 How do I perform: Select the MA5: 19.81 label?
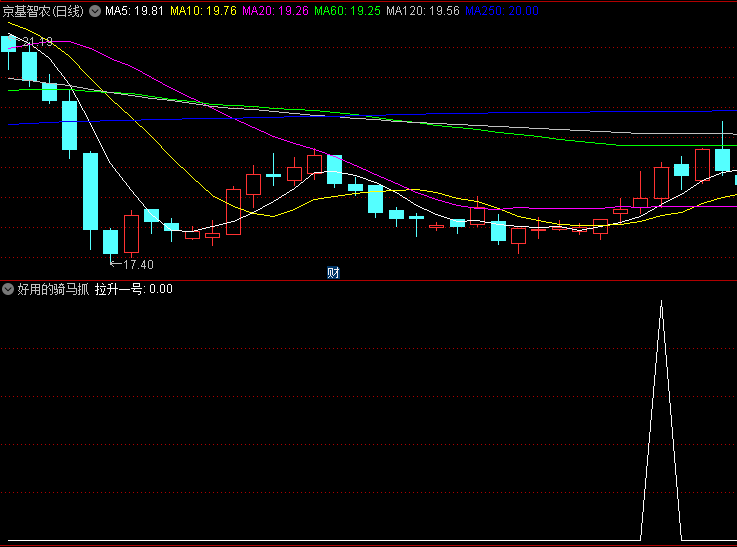point(134,11)
